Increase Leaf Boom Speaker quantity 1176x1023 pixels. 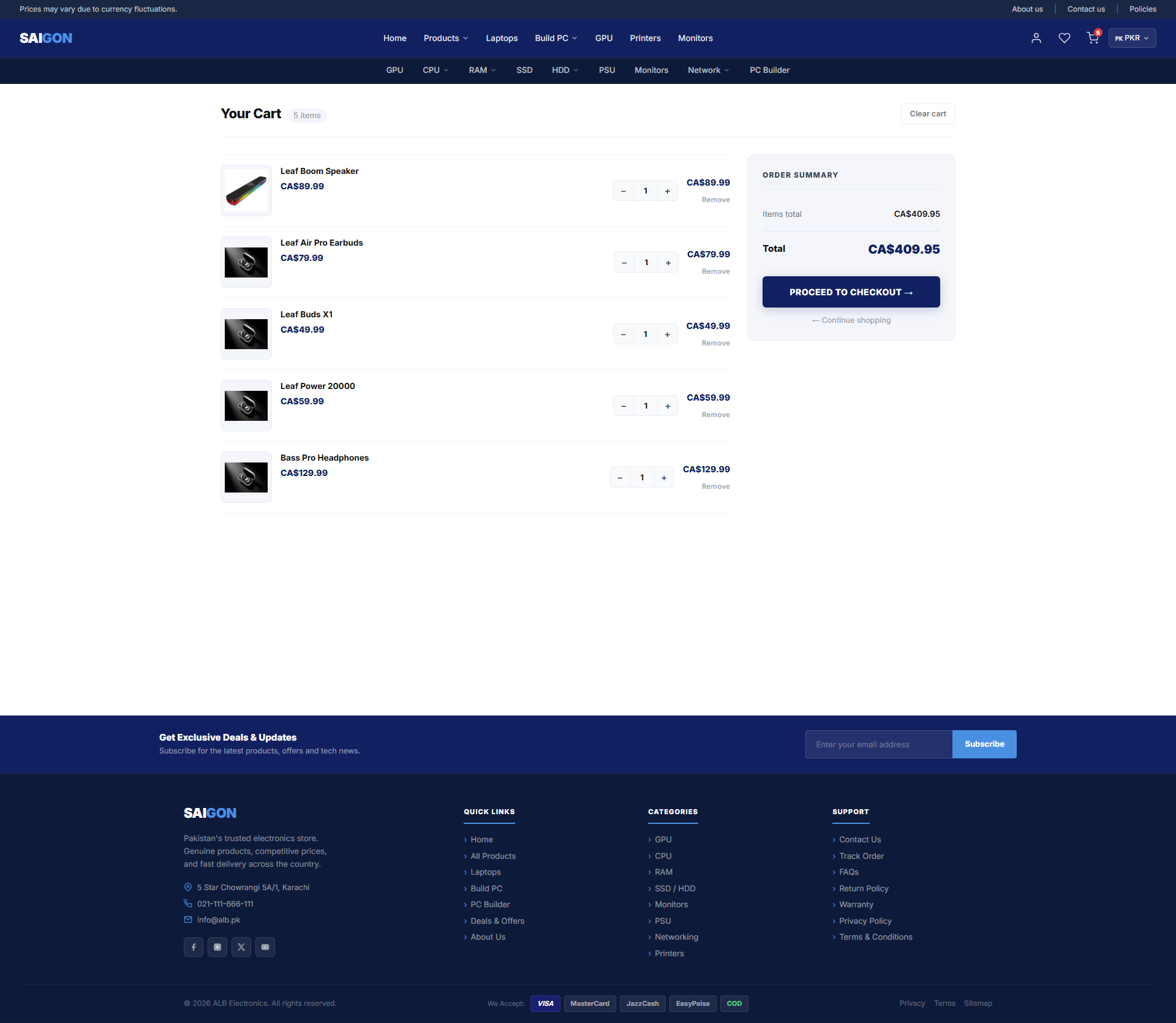click(x=668, y=191)
